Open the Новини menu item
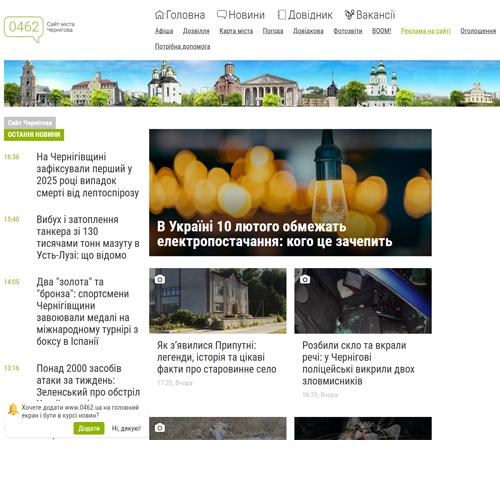Screen dimensions: 500x500 point(246,15)
